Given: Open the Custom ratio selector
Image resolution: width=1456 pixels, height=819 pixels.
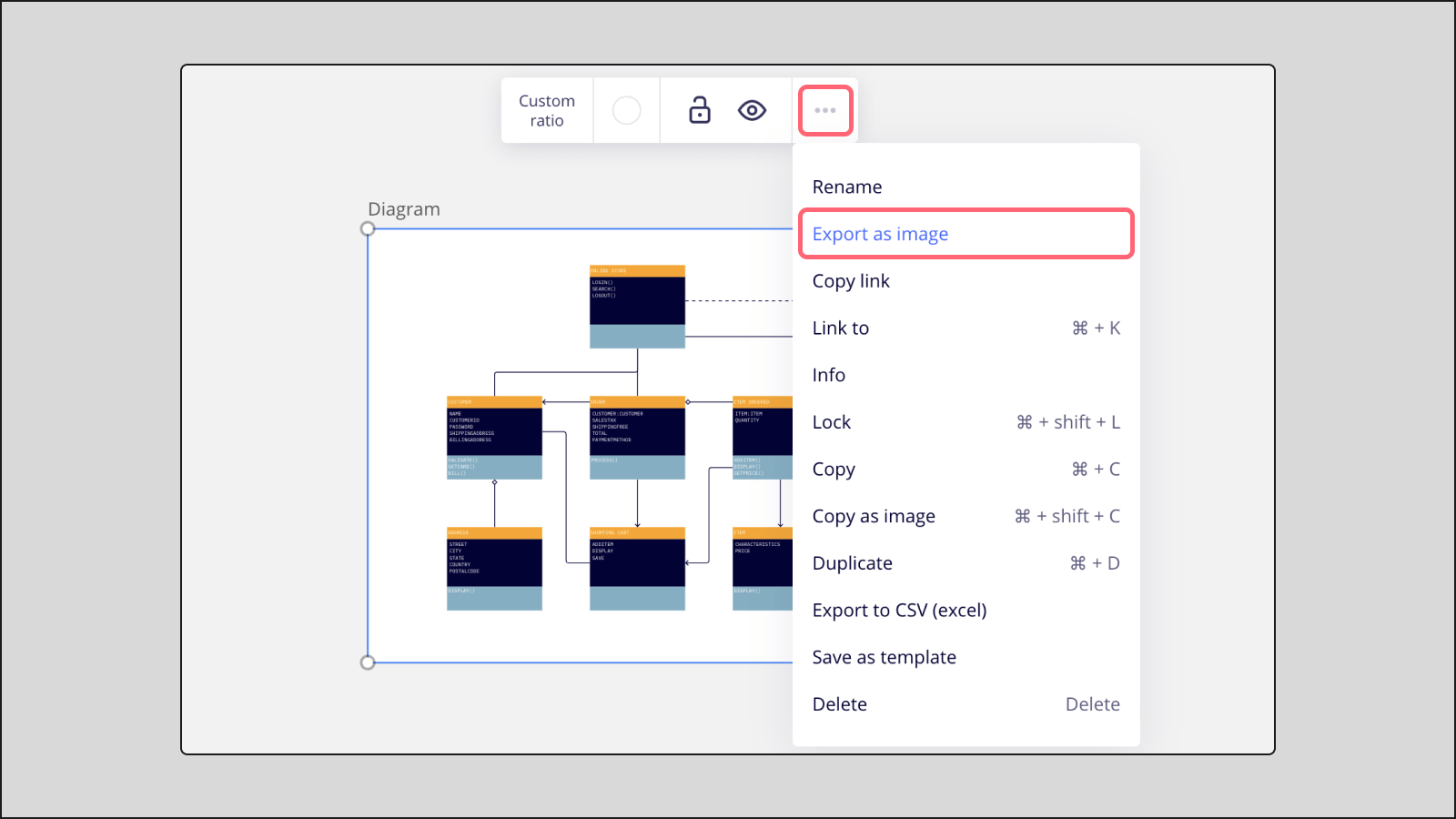Looking at the screenshot, I should (546, 110).
